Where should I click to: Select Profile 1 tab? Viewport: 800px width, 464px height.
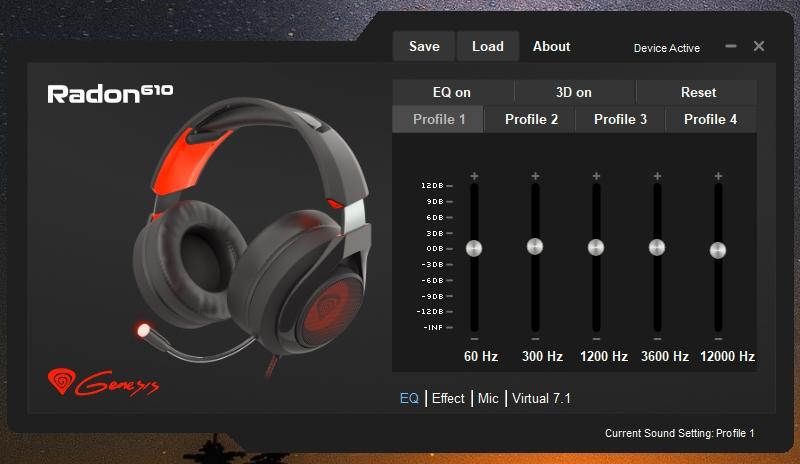[x=438, y=119]
